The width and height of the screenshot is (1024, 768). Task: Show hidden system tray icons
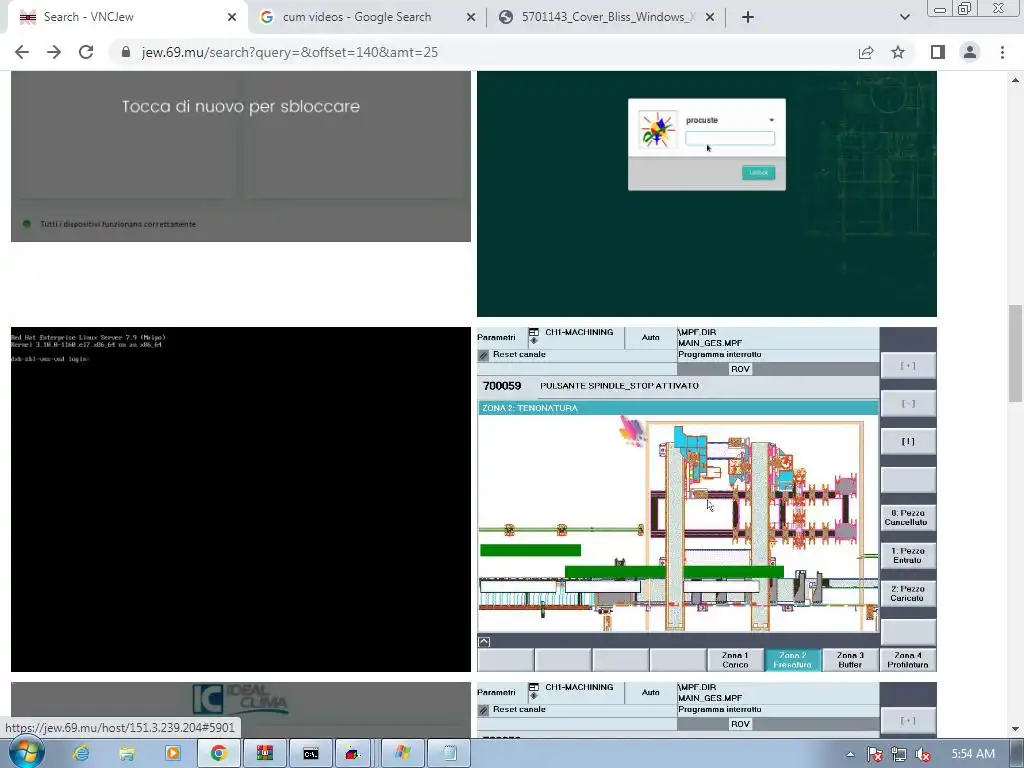850,754
